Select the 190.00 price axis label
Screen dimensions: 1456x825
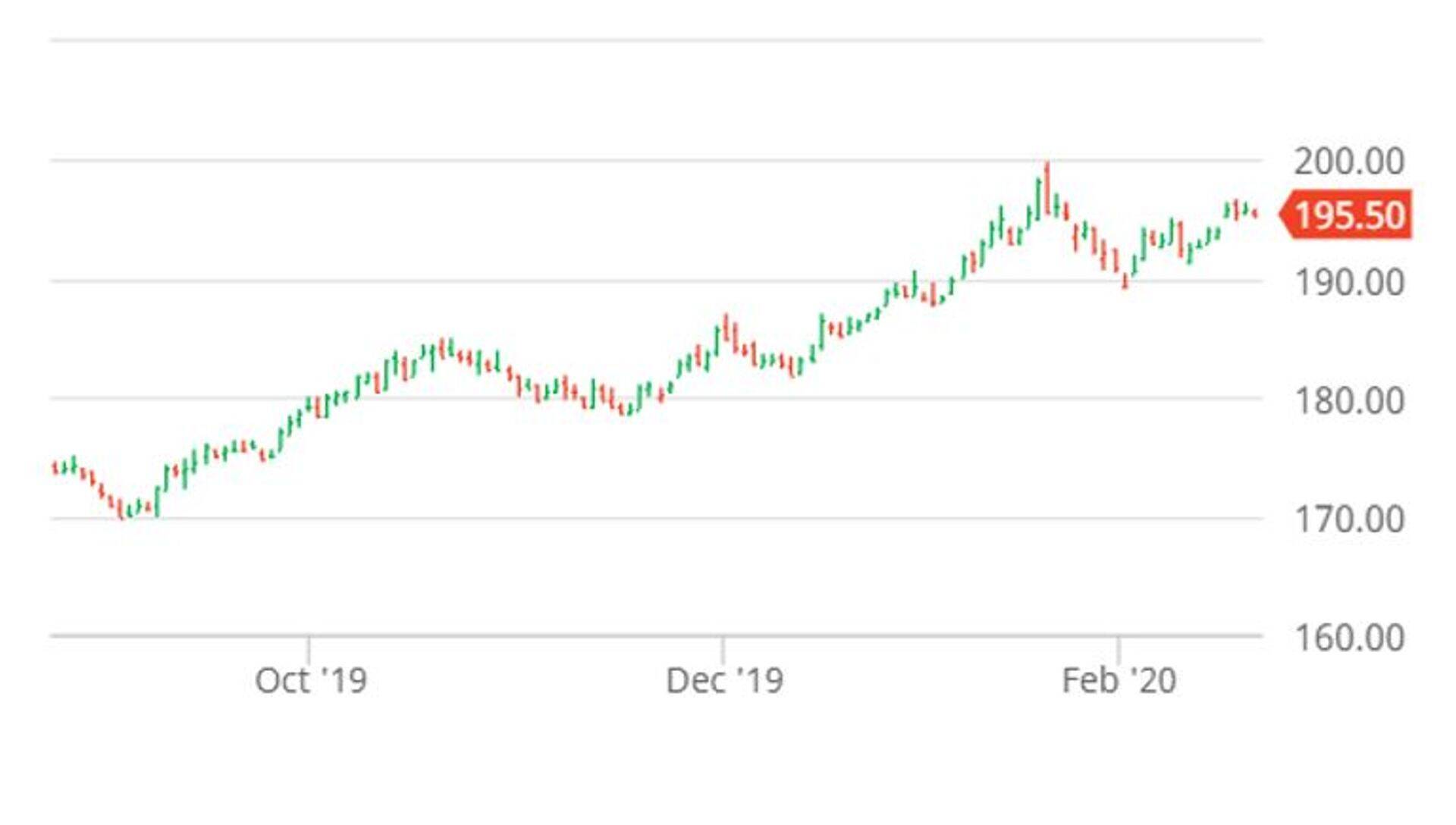pyautogui.click(x=1349, y=283)
